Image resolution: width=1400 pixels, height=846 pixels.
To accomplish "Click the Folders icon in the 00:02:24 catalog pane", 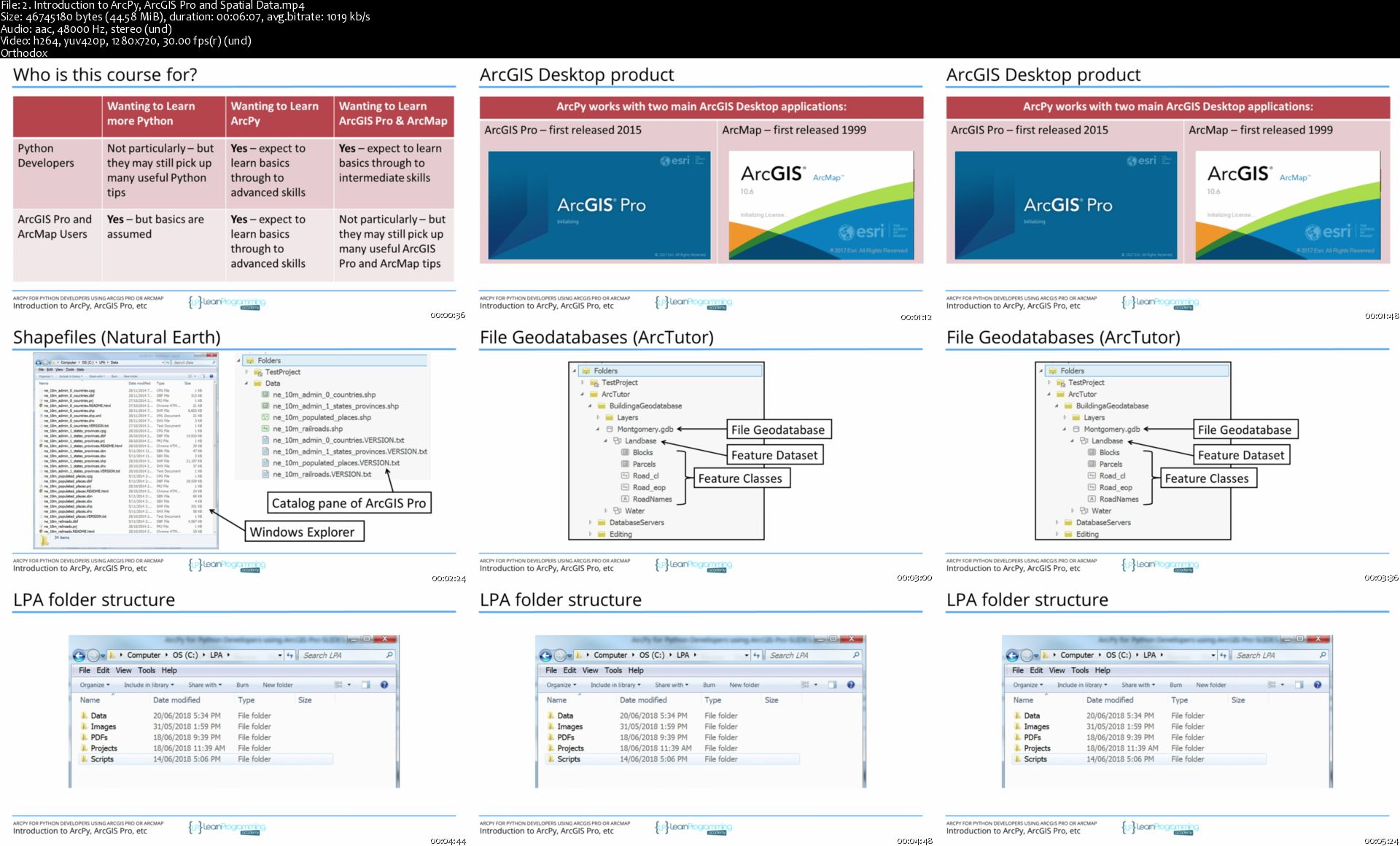I will (x=250, y=360).
